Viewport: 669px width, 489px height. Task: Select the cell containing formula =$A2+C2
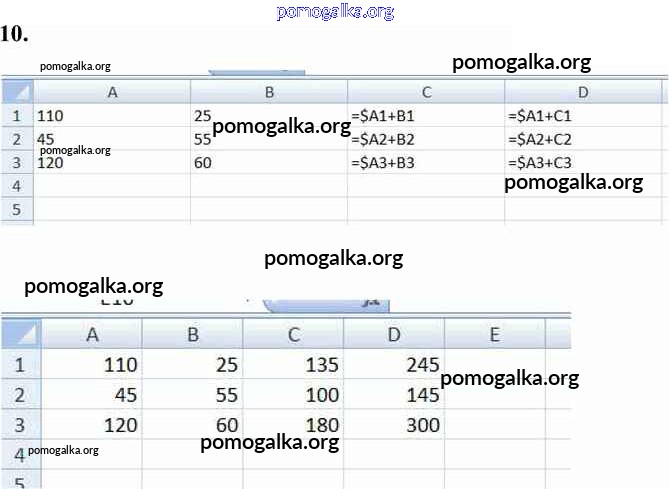tap(584, 139)
